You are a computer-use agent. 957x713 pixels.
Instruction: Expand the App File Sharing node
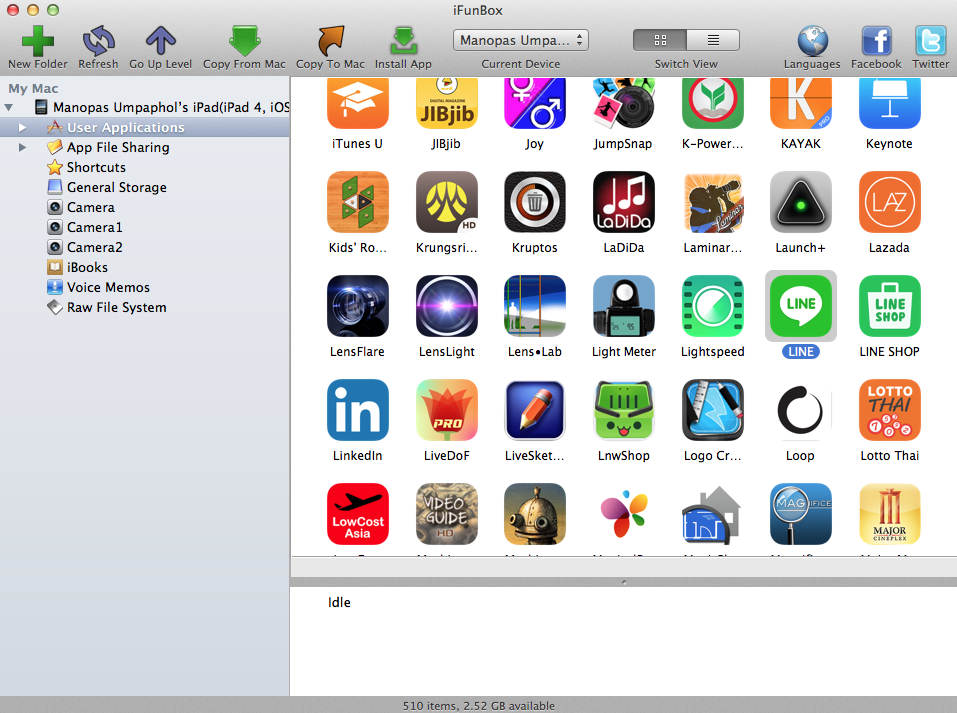coord(23,147)
